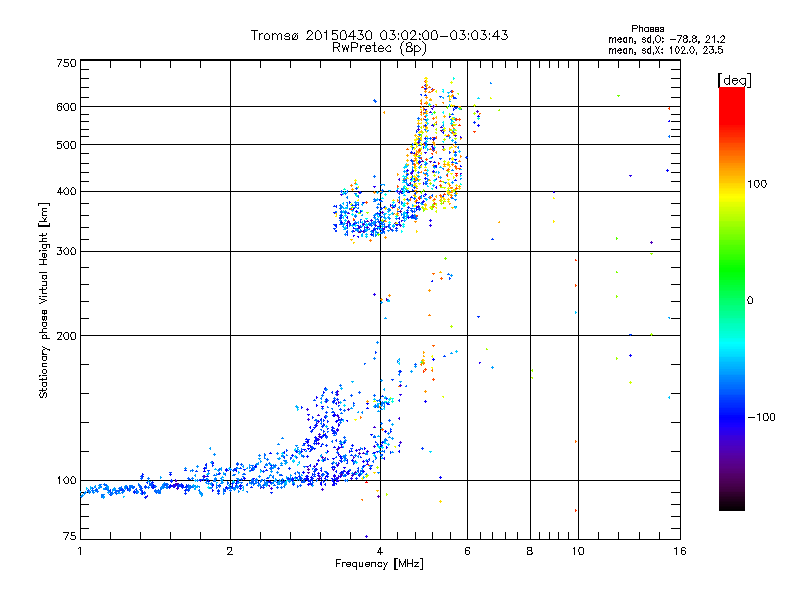Click the y-axis label '300'

coord(66,252)
